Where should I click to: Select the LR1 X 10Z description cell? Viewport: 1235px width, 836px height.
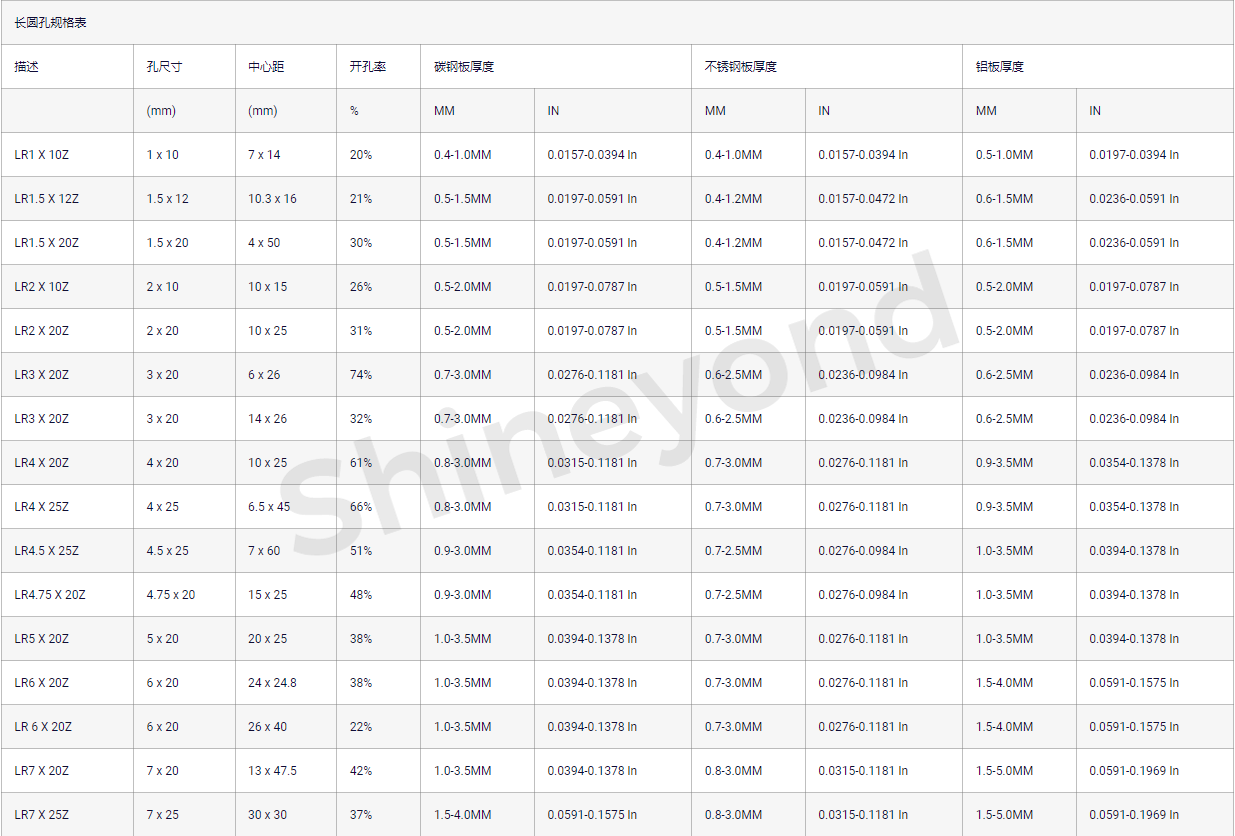[42, 155]
